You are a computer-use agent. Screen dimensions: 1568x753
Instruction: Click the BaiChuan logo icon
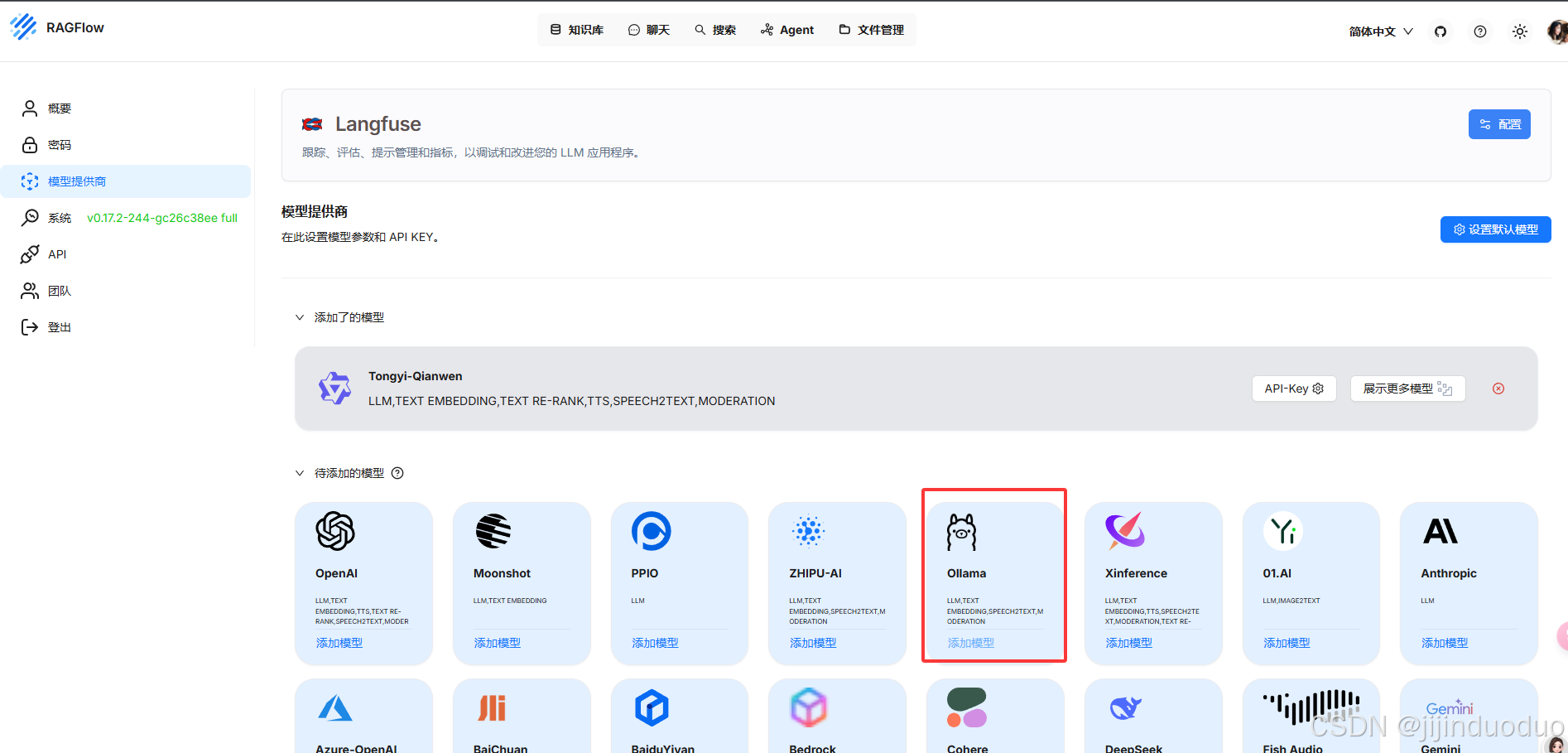pyautogui.click(x=493, y=708)
